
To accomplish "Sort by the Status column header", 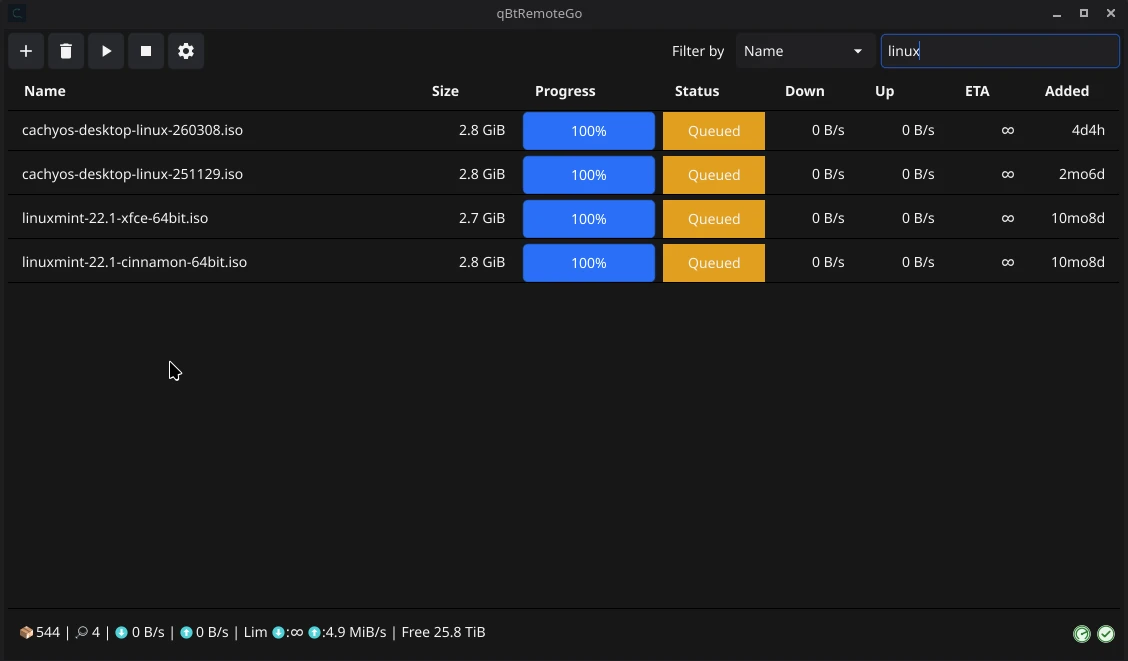I will (x=697, y=91).
